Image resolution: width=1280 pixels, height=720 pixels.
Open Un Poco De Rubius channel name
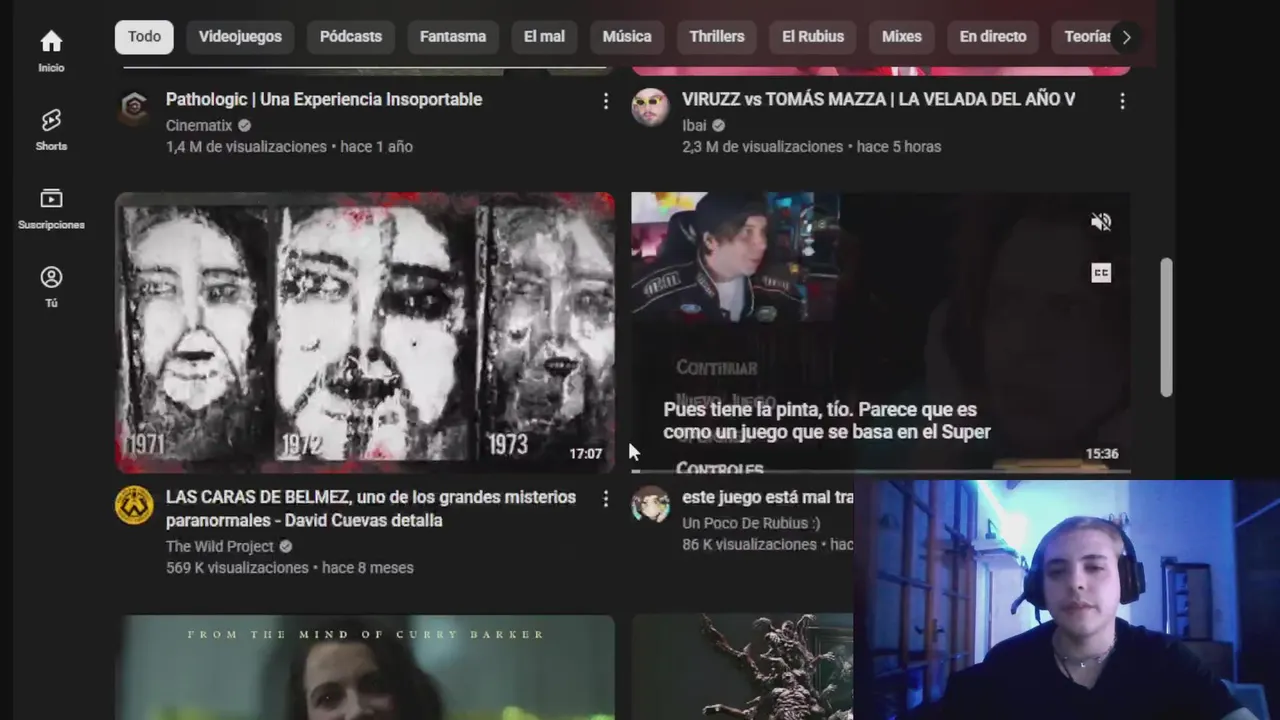click(x=751, y=523)
